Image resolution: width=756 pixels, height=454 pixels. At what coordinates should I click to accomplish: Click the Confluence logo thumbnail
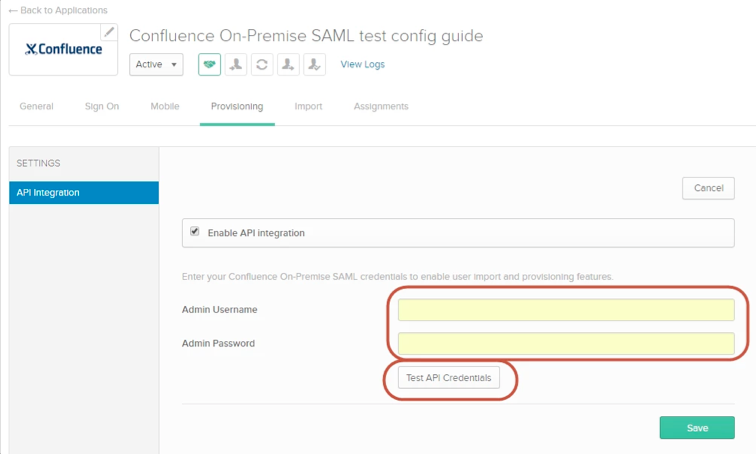(63, 49)
